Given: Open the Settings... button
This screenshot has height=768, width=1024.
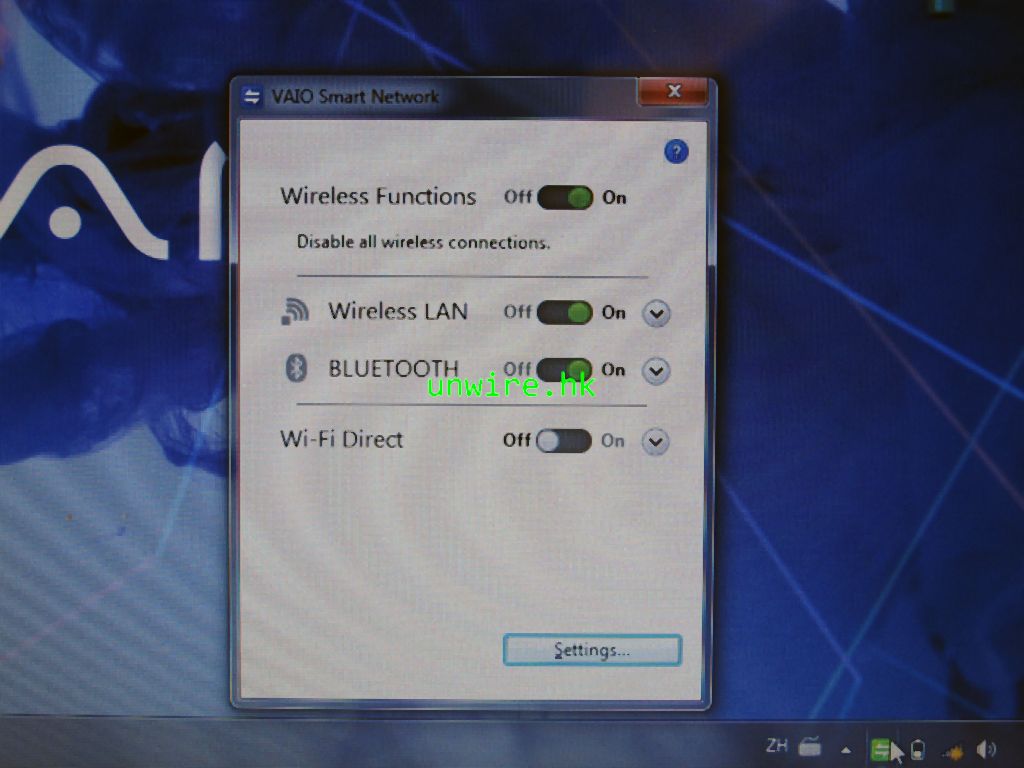Looking at the screenshot, I should [x=592, y=650].
